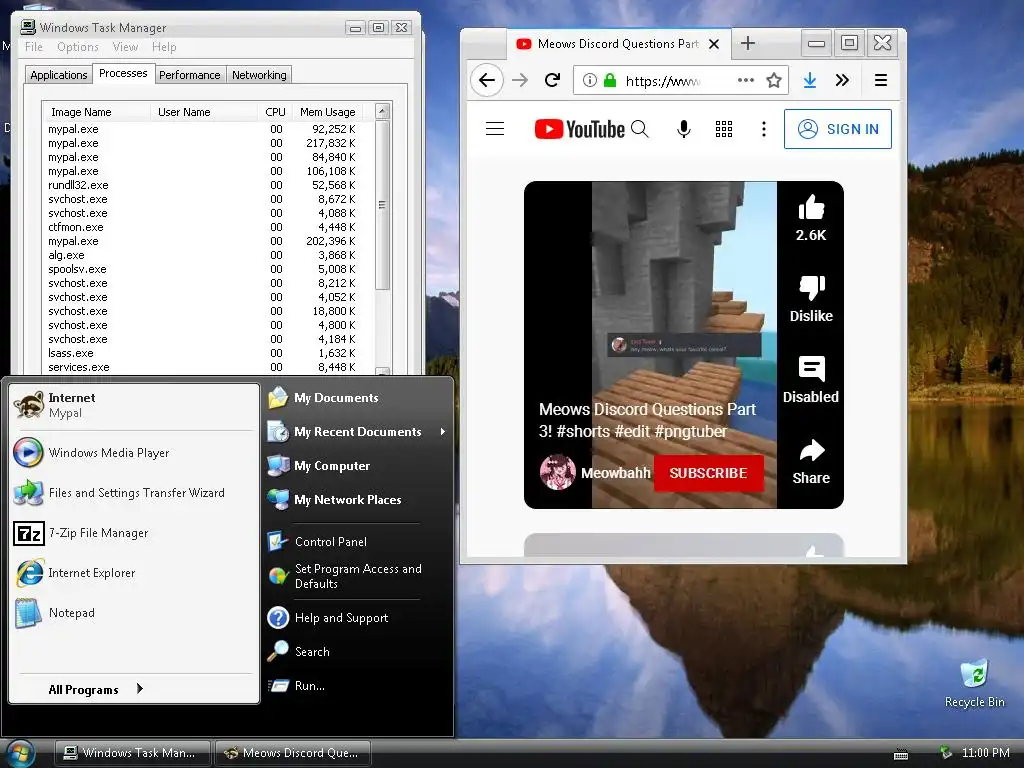Click the browser forward arrow

520,80
